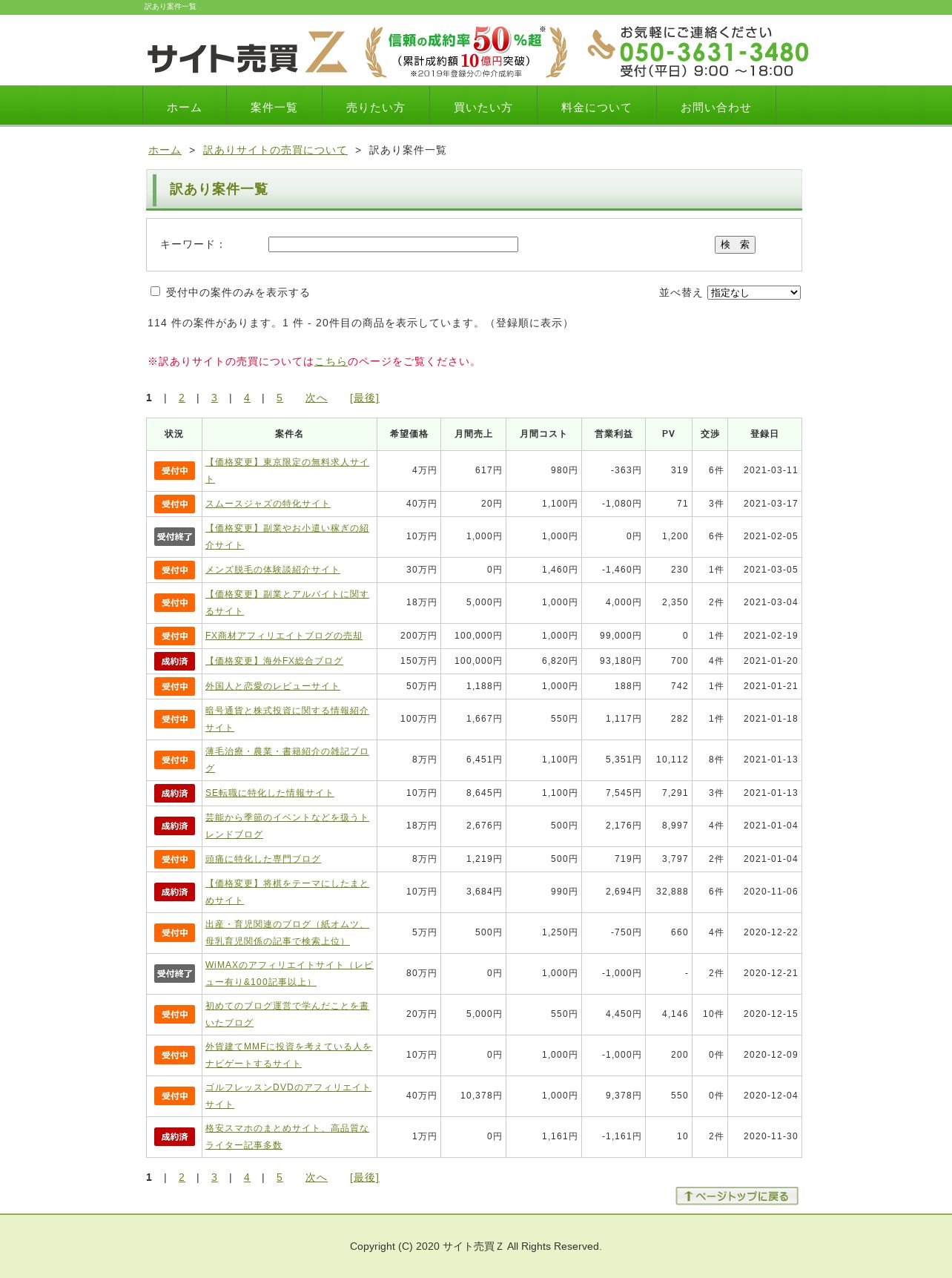Focus the キーワード search field
This screenshot has width=952, height=1278.
point(393,245)
